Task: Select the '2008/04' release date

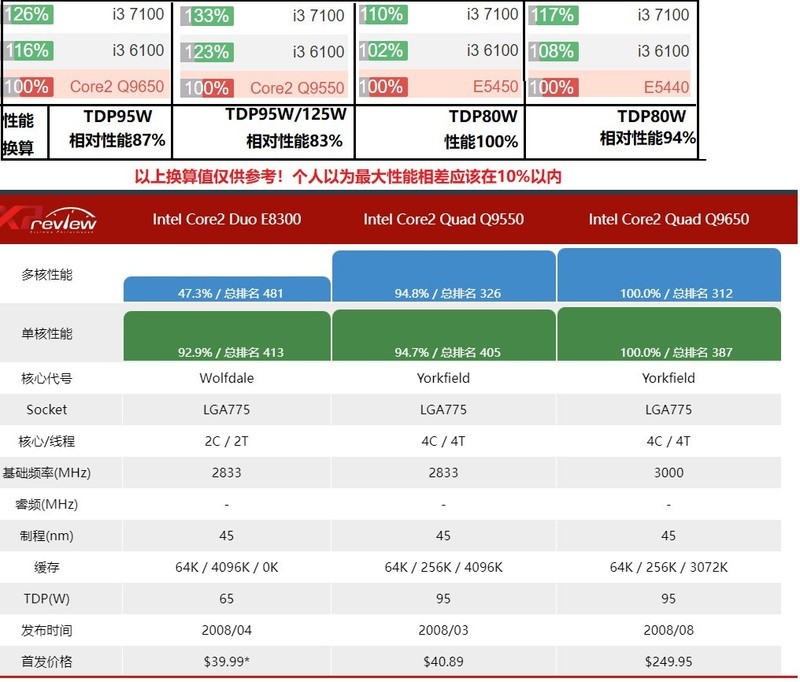Action: pos(227,630)
